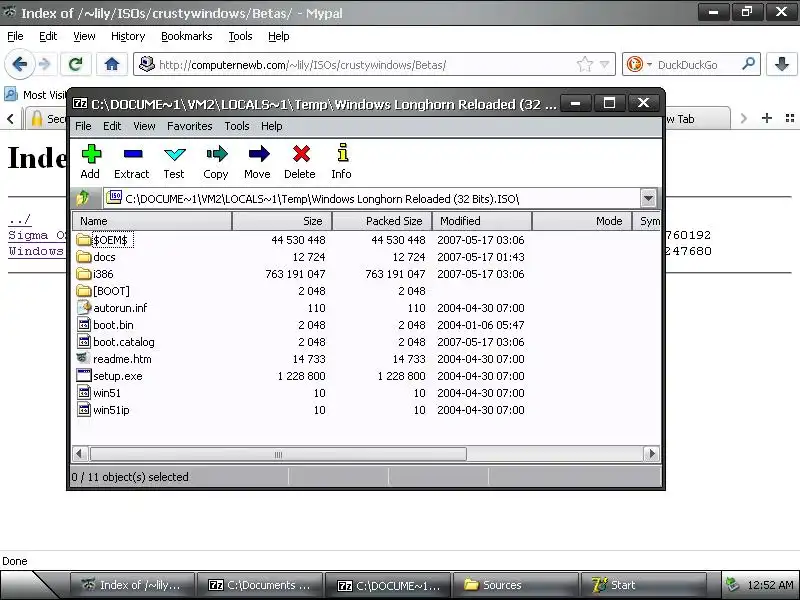Click the 12:52 AM system clock
Screen dimensions: 800x600
pyautogui.click(x=770, y=585)
